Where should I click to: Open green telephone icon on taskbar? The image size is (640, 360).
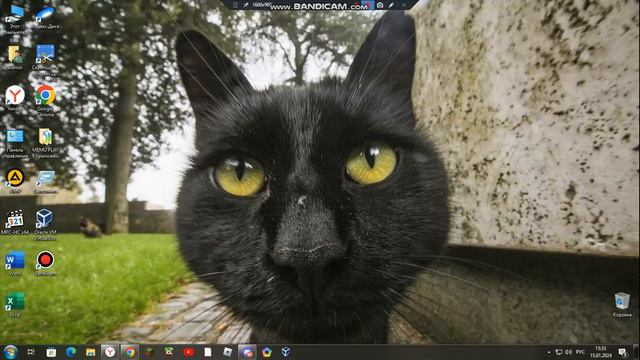169,352
